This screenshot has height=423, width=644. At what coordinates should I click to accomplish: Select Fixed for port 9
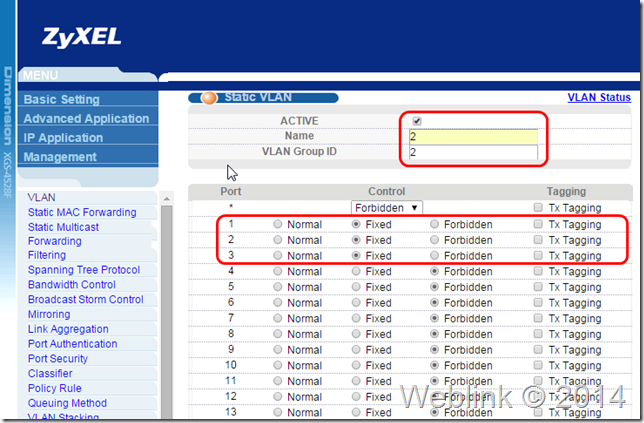(356, 349)
